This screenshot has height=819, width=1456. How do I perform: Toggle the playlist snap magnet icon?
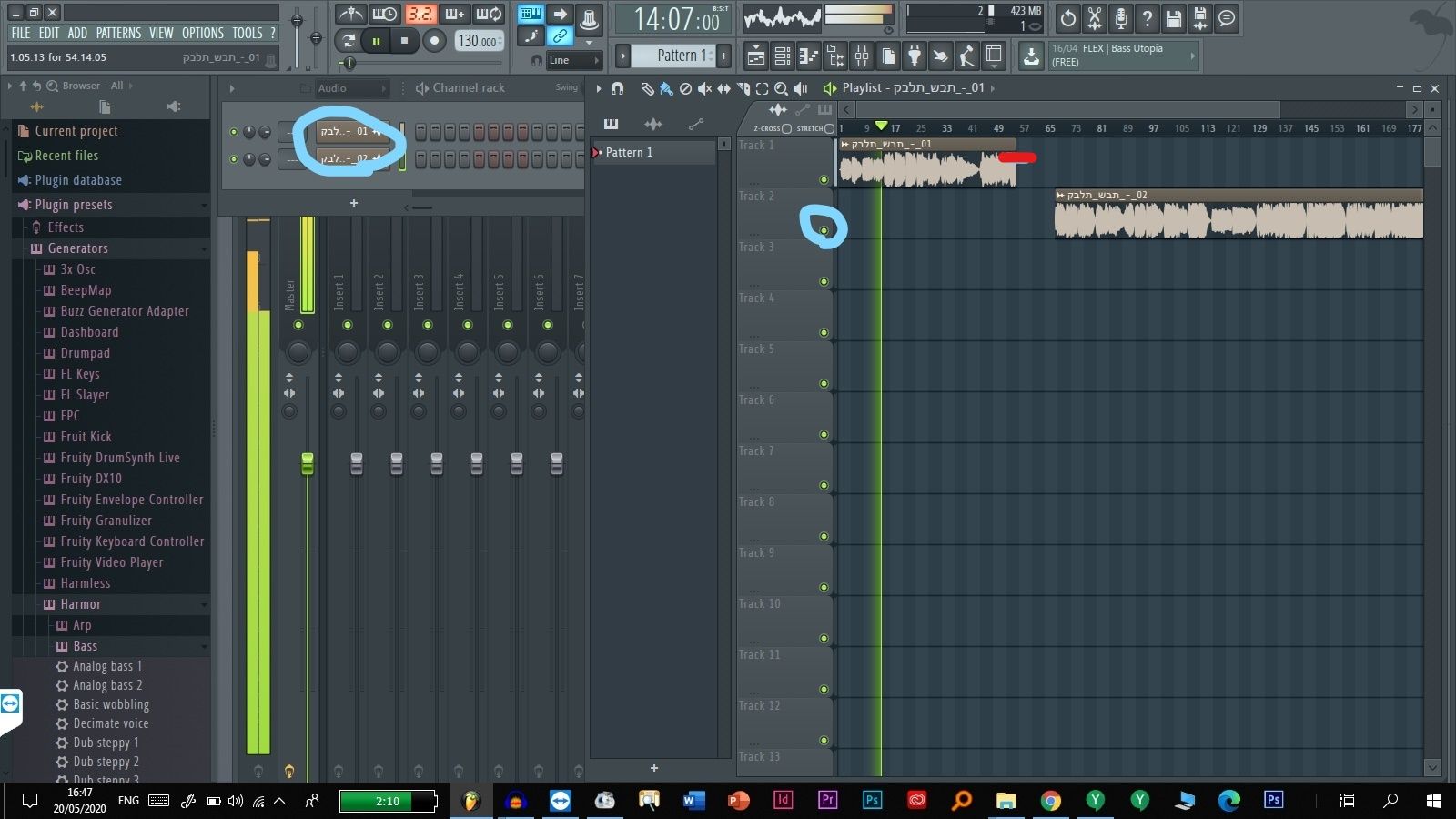click(618, 88)
